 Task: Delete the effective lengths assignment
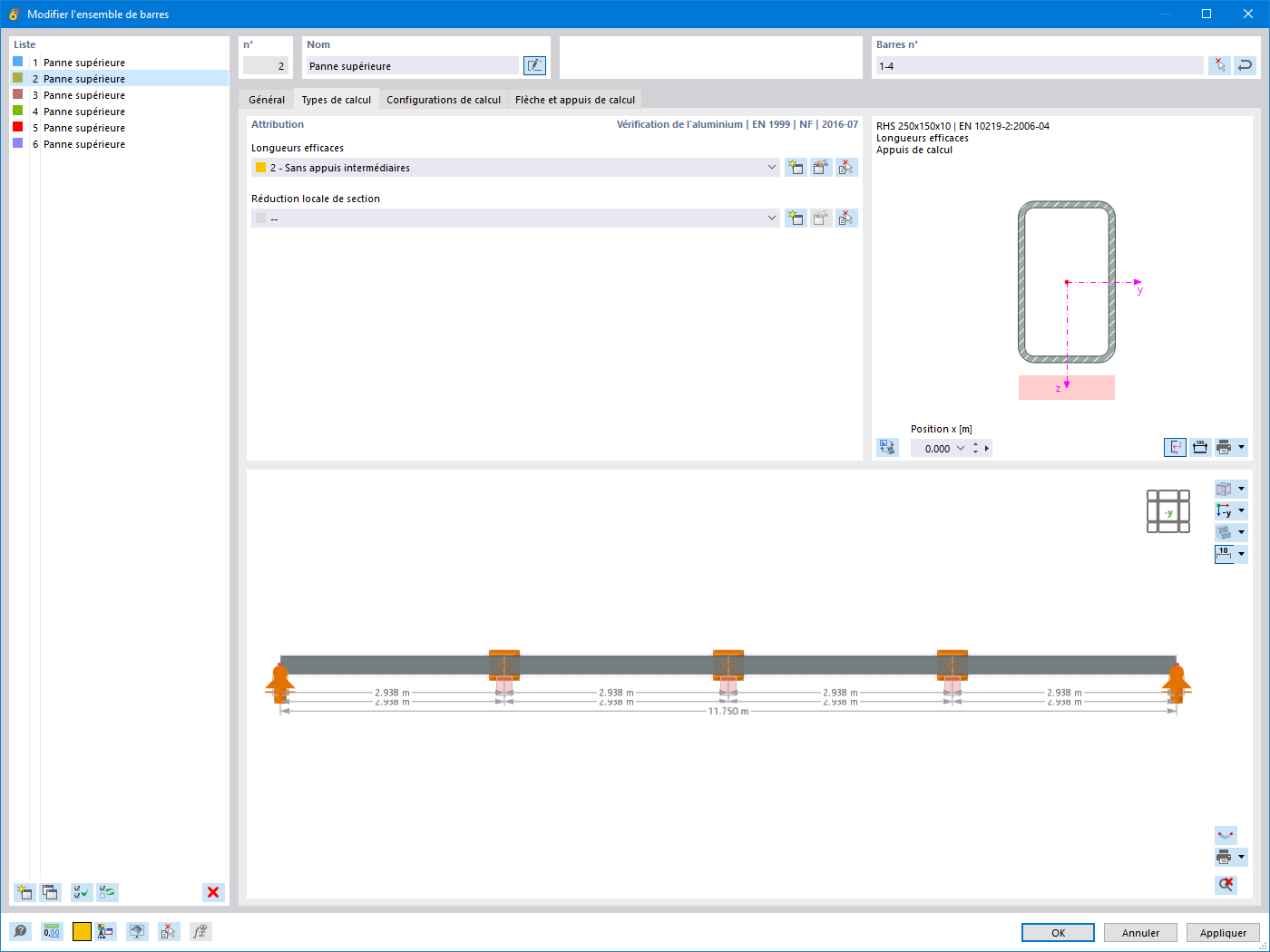(845, 167)
